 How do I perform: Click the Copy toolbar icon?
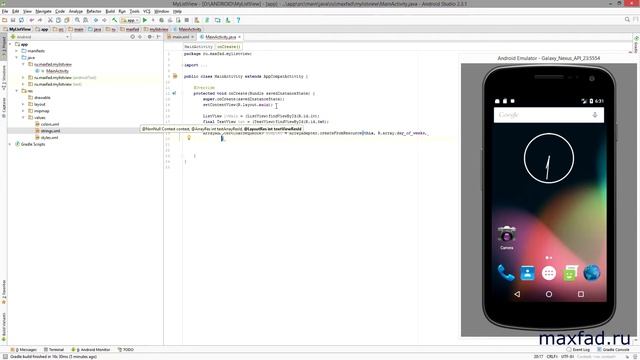(58, 20)
